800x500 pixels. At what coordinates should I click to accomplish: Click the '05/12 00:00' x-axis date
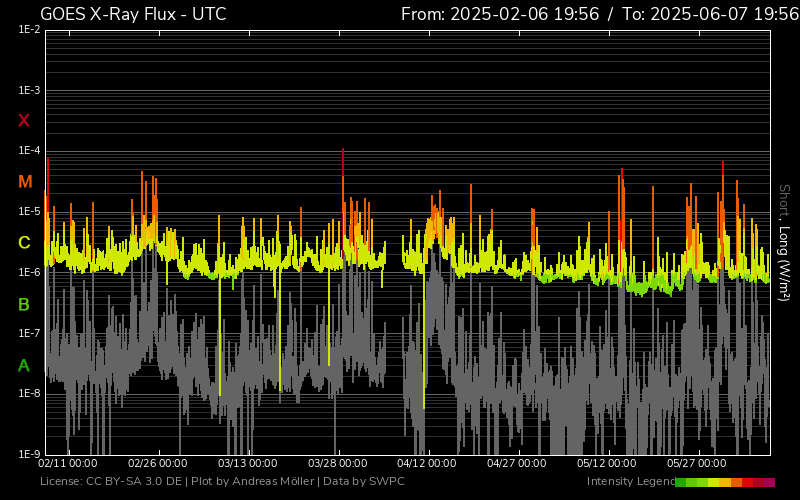607,463
